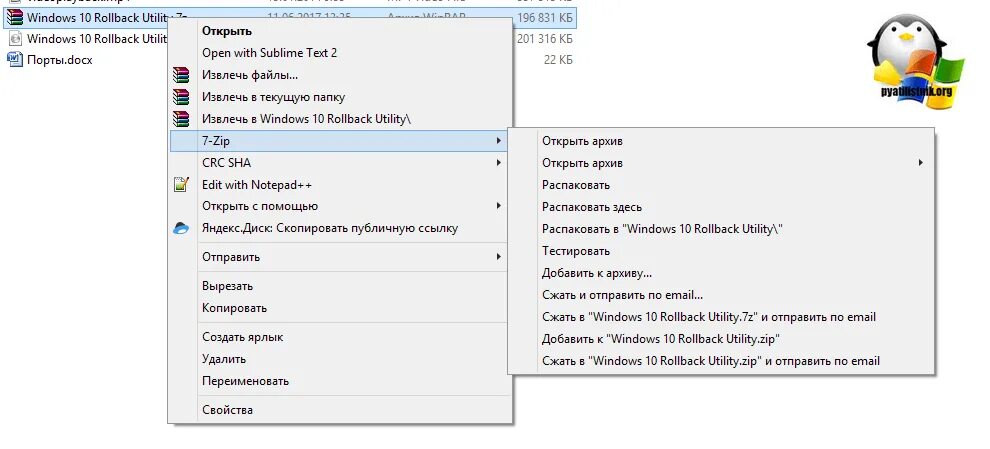Expand the second "Открыть архив" submenu arrow
990x449 pixels.
tap(921, 163)
